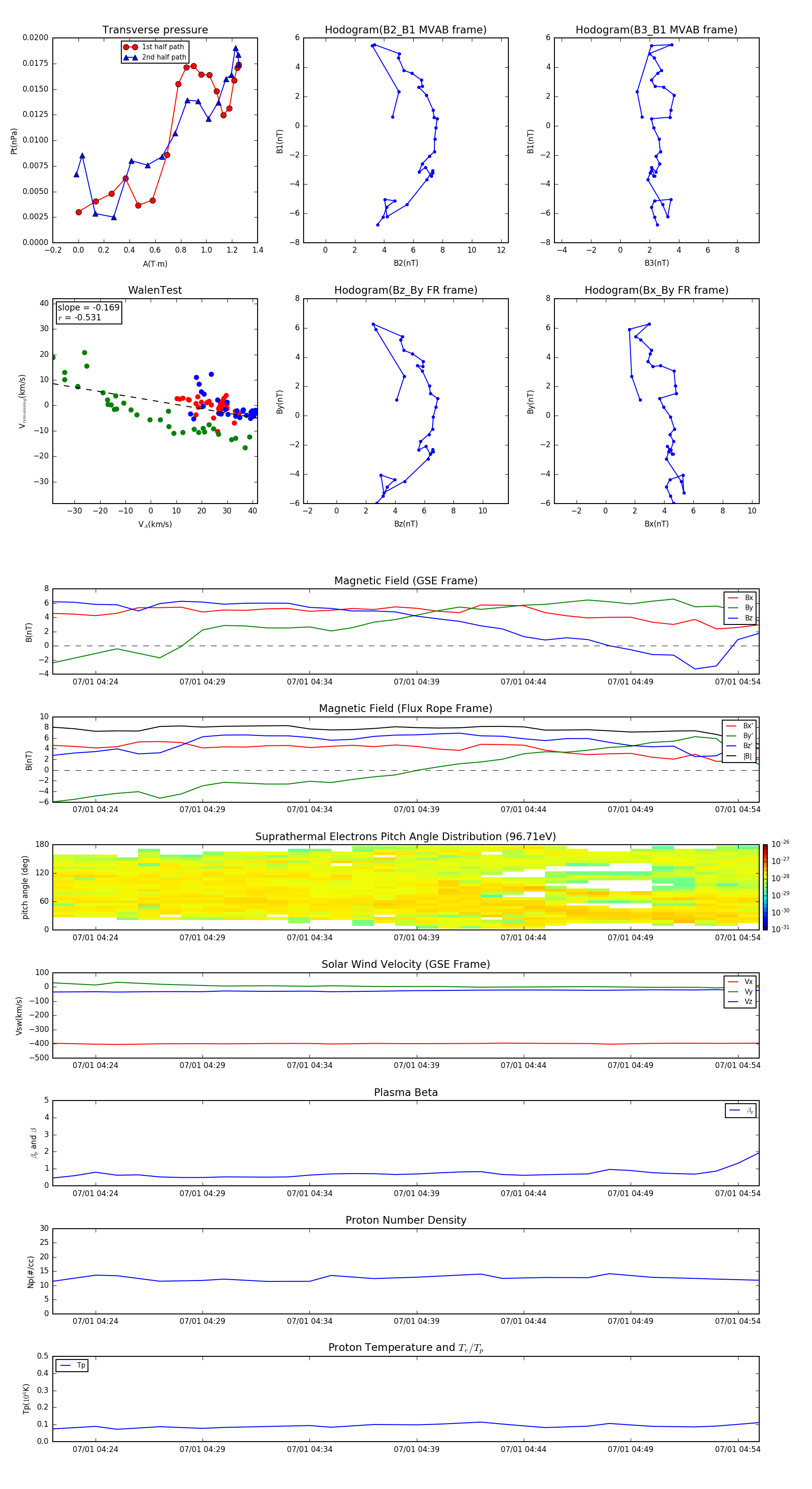This screenshot has height=1489, width=812.
Task: Select the "1st half path" legend entry
Action: pyautogui.click(x=154, y=47)
